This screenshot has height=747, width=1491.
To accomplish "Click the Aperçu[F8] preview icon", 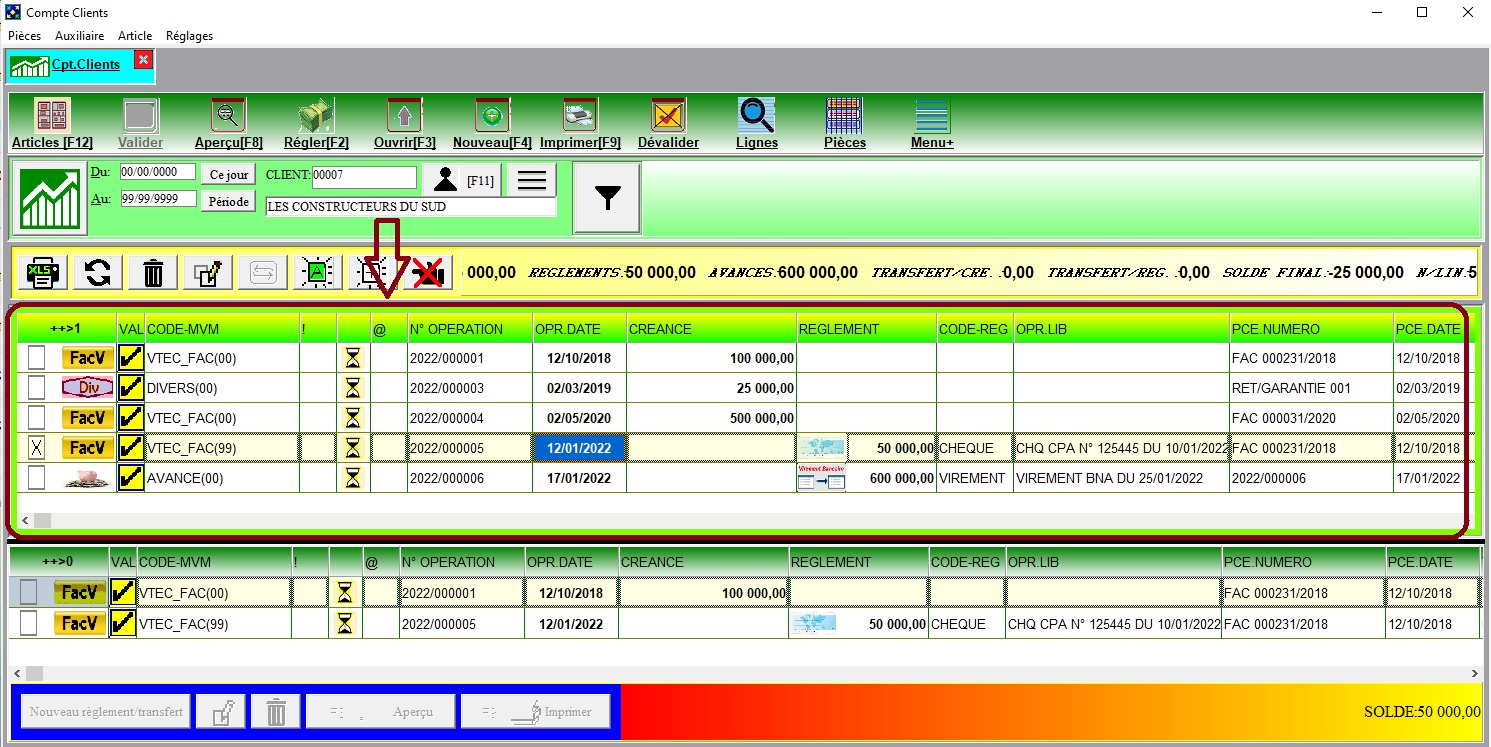I will [227, 122].
